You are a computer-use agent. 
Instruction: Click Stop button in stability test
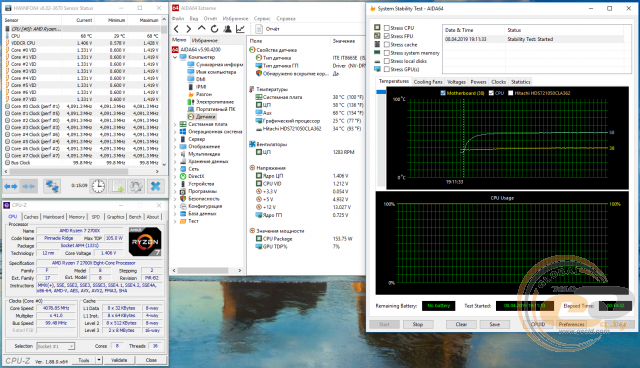click(418, 324)
